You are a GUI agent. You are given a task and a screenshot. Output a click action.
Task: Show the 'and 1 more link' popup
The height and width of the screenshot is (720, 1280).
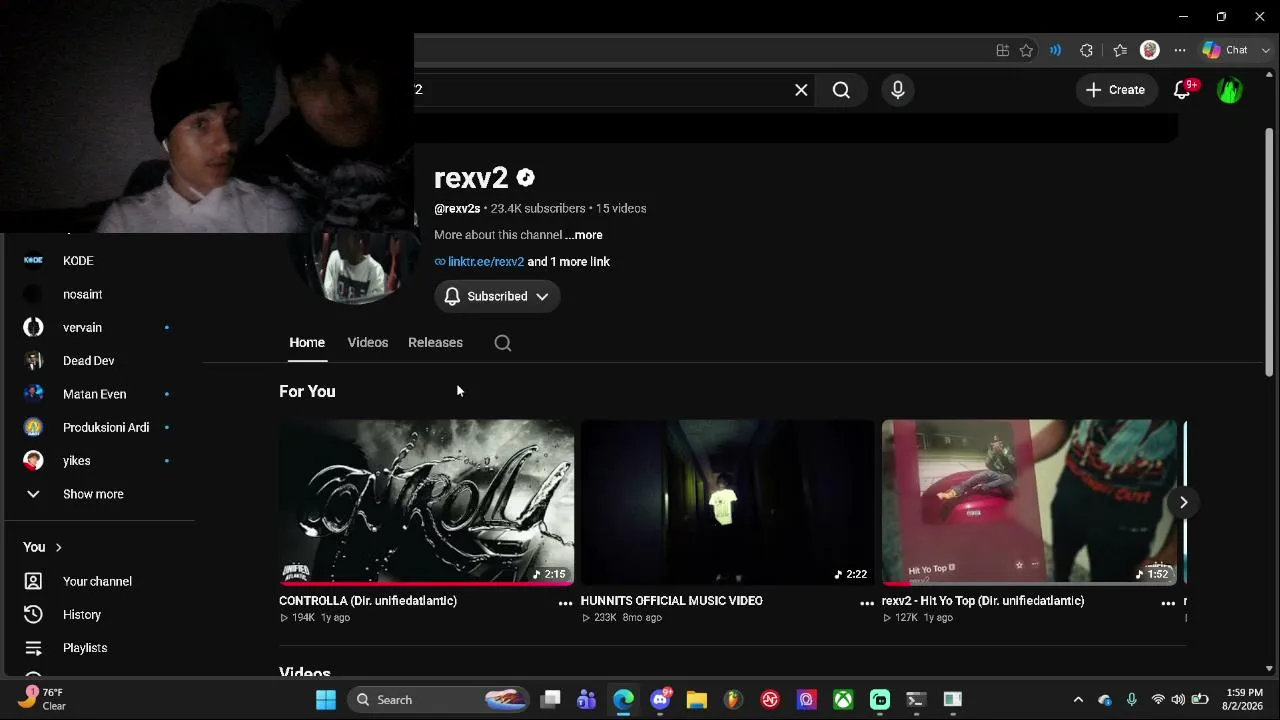coord(568,262)
